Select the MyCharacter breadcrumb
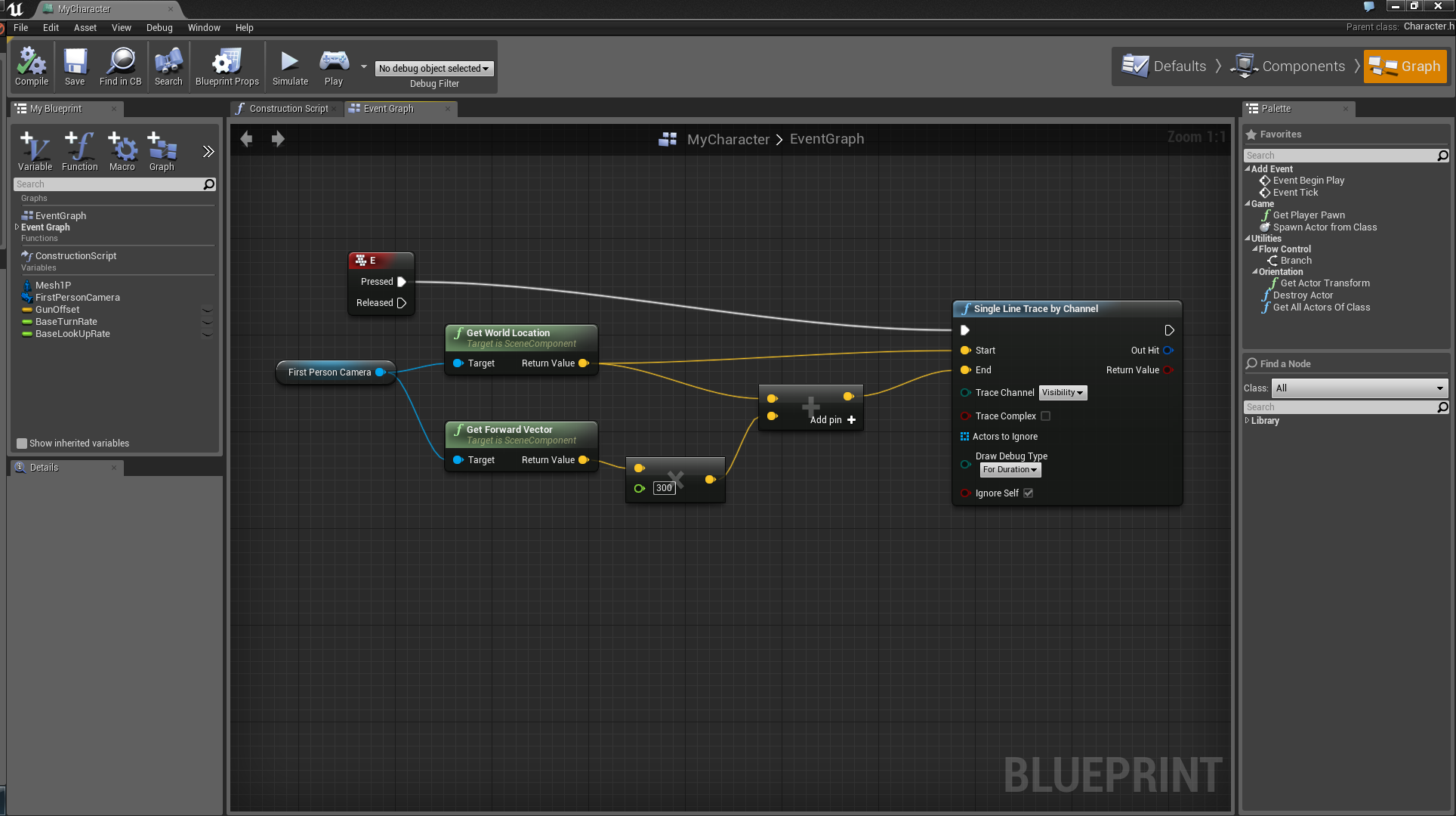The width and height of the screenshot is (1456, 816). point(728,139)
